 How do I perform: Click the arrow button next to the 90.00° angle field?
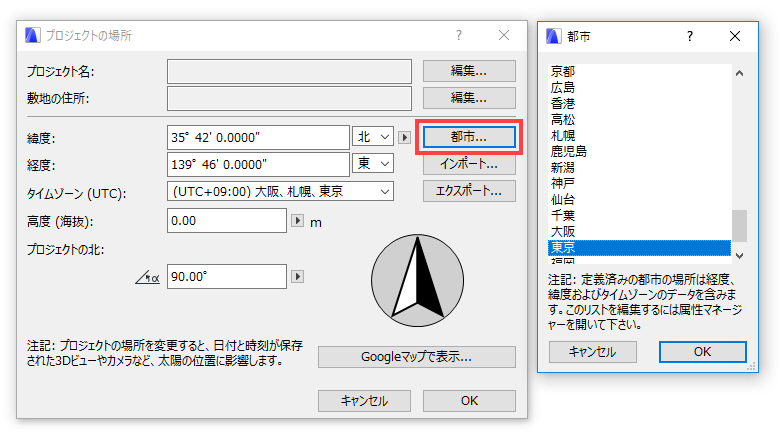pyautogui.click(x=298, y=276)
